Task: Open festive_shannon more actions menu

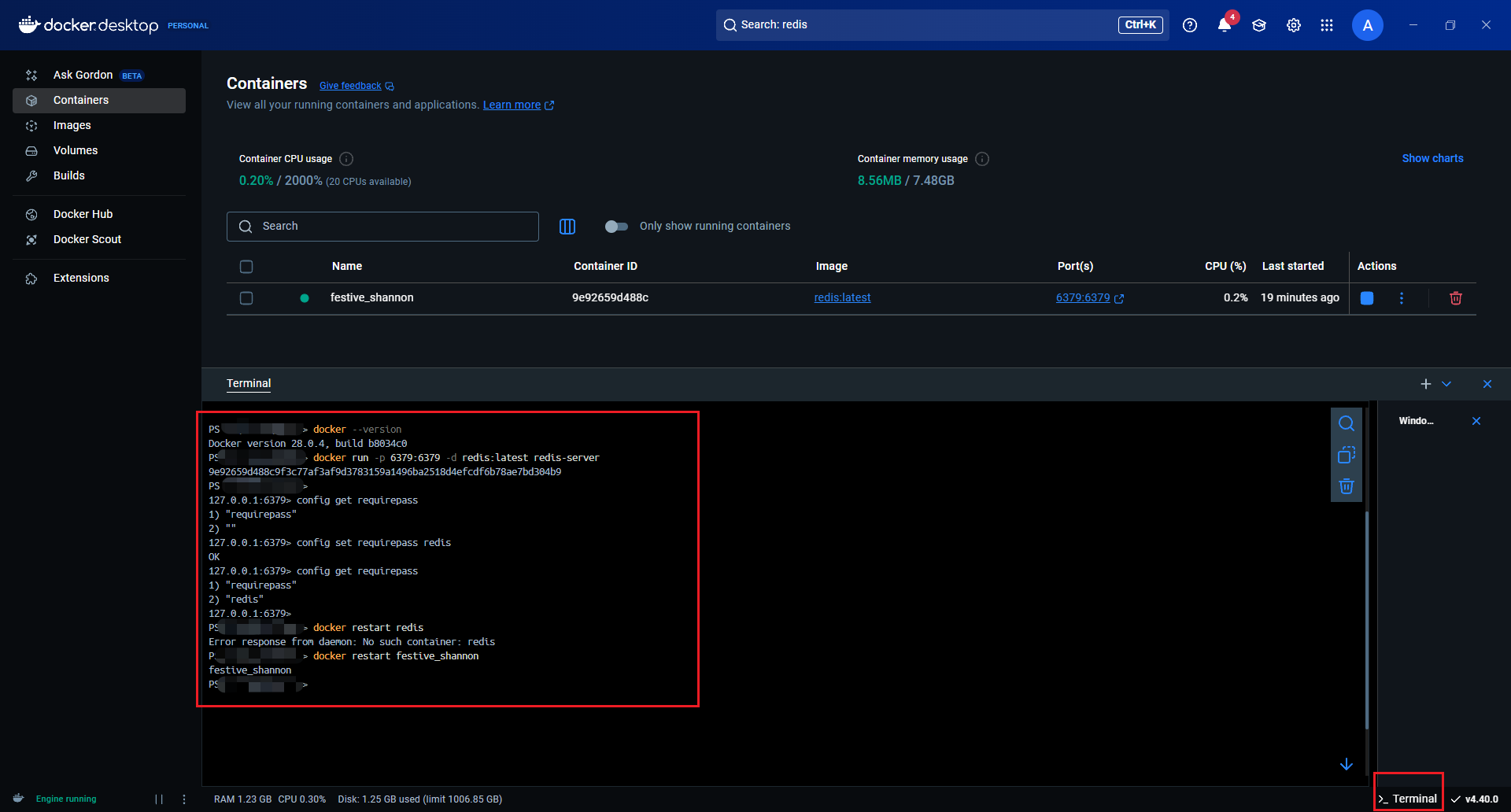Action: tap(1401, 298)
